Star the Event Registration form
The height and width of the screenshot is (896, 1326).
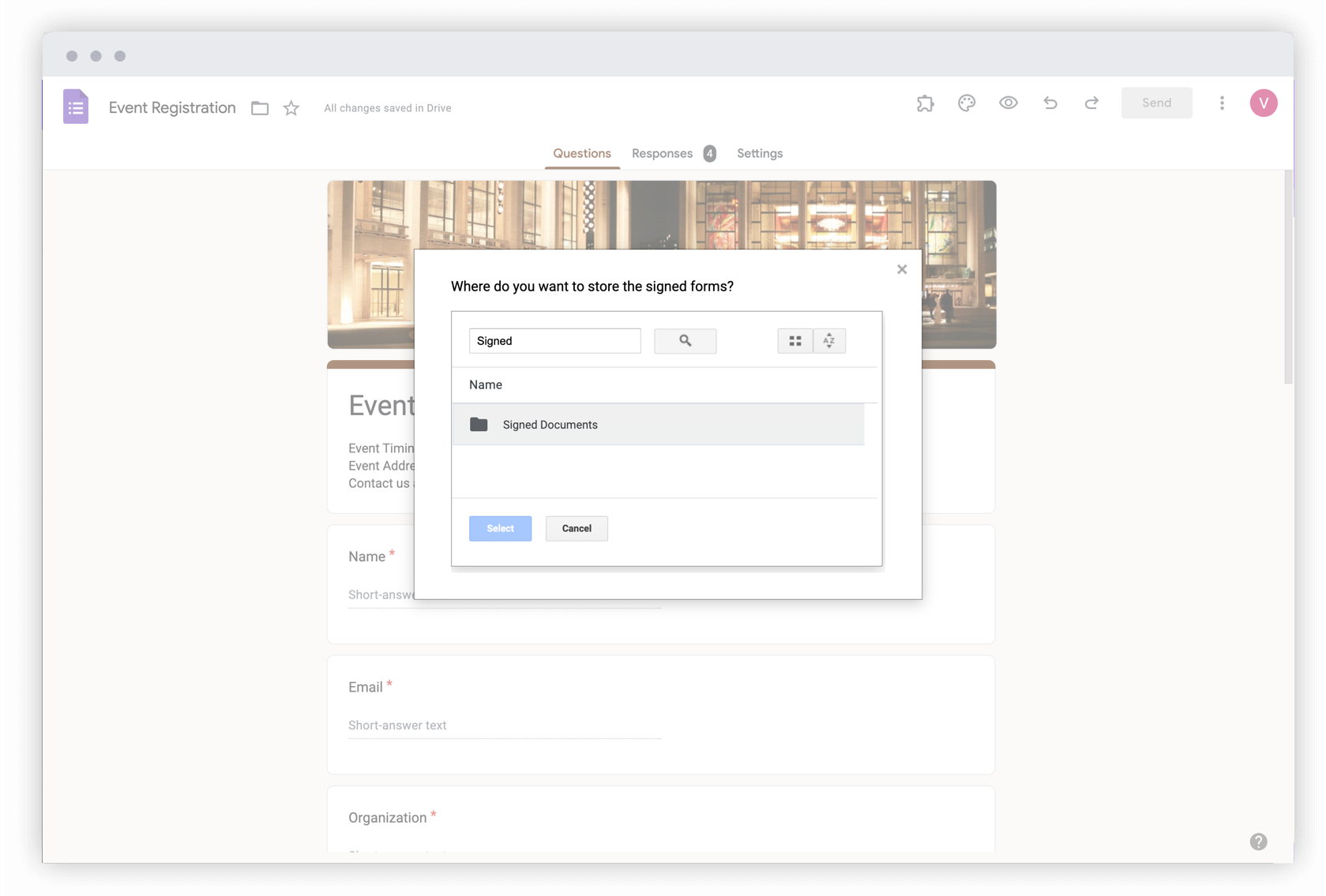pyautogui.click(x=290, y=107)
